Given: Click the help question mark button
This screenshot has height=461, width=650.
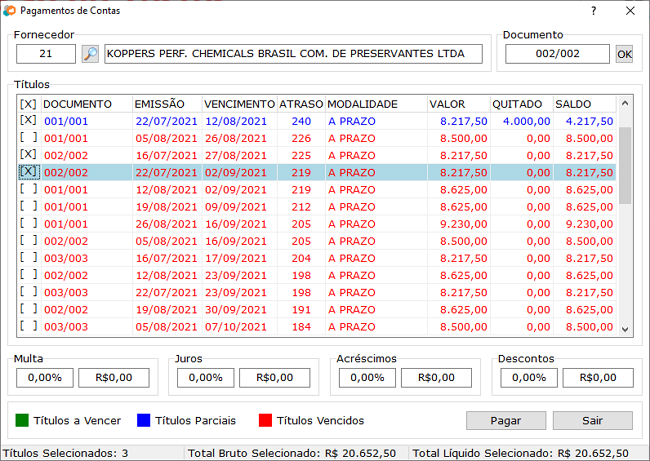Looking at the screenshot, I should coord(594,11).
